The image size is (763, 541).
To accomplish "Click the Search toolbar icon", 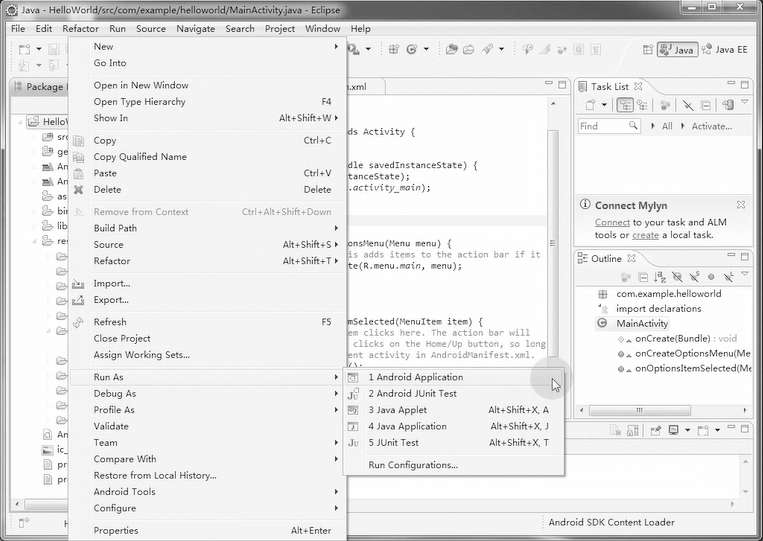I will [x=488, y=49].
